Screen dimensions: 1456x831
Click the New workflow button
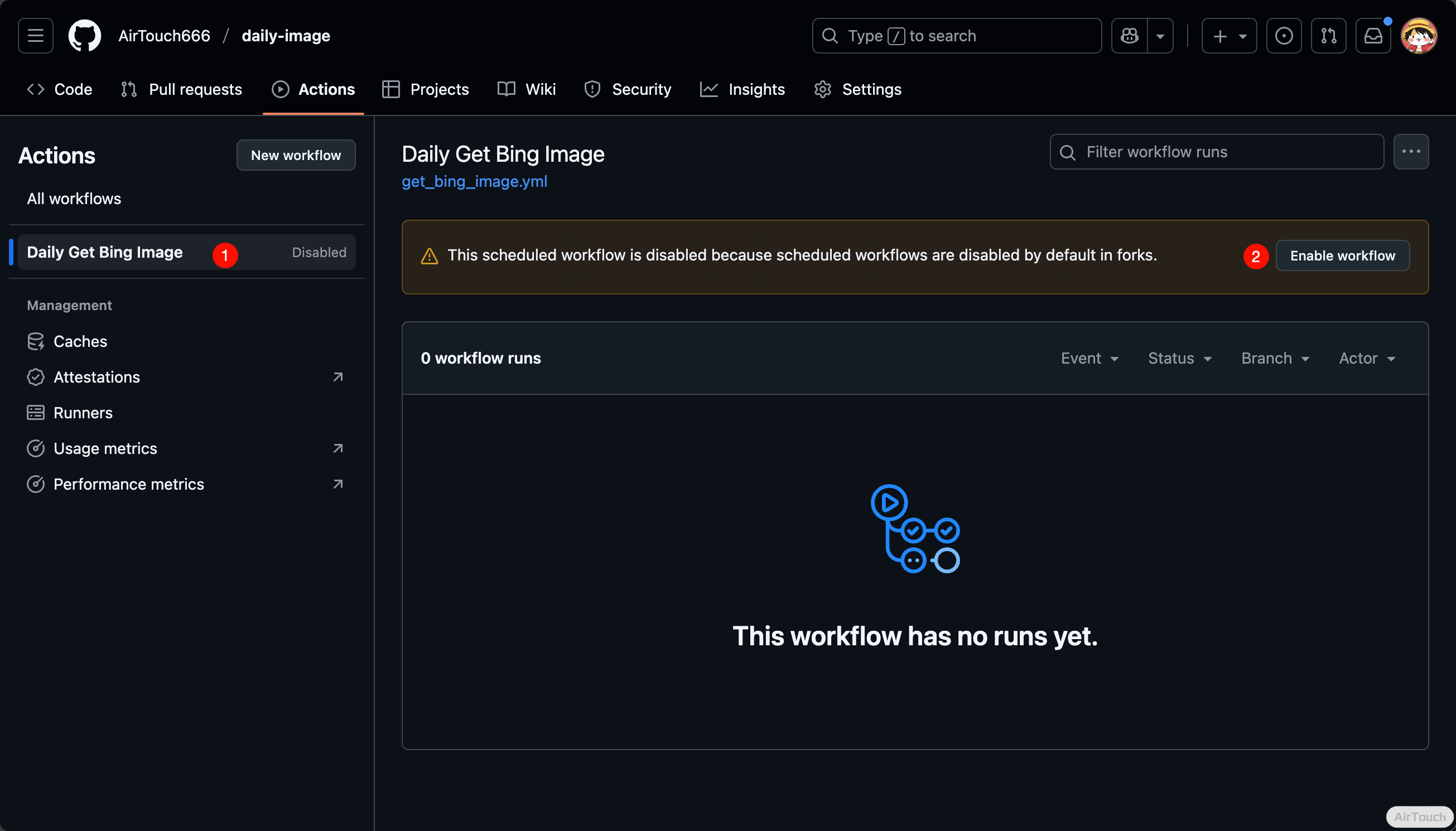(x=296, y=155)
